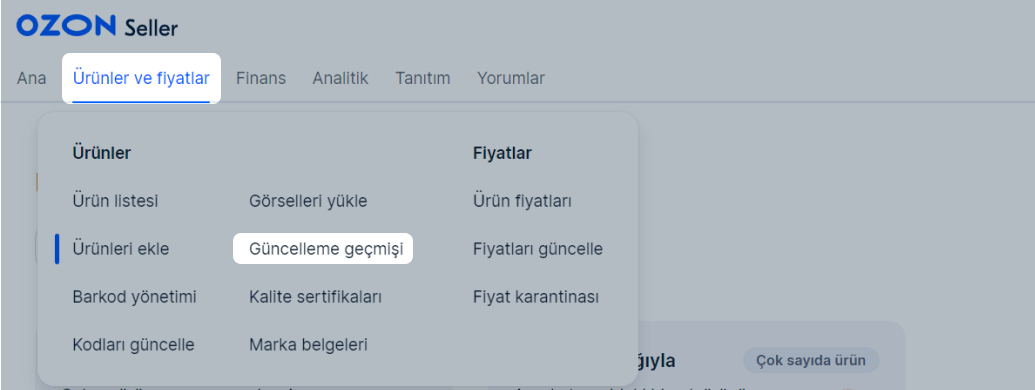
Task: Select Ürünleri ekle from the menu
Action: (x=121, y=249)
